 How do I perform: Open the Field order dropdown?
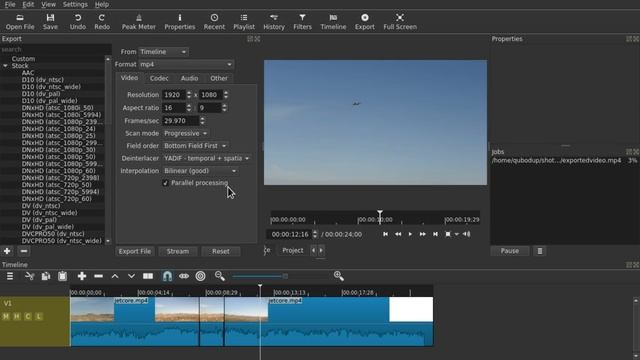tap(195, 146)
